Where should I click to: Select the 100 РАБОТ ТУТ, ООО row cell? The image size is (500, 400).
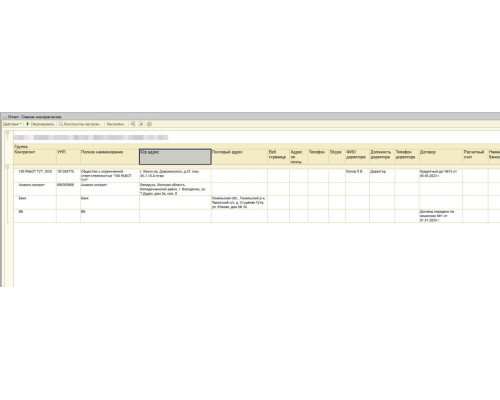[x=35, y=175]
